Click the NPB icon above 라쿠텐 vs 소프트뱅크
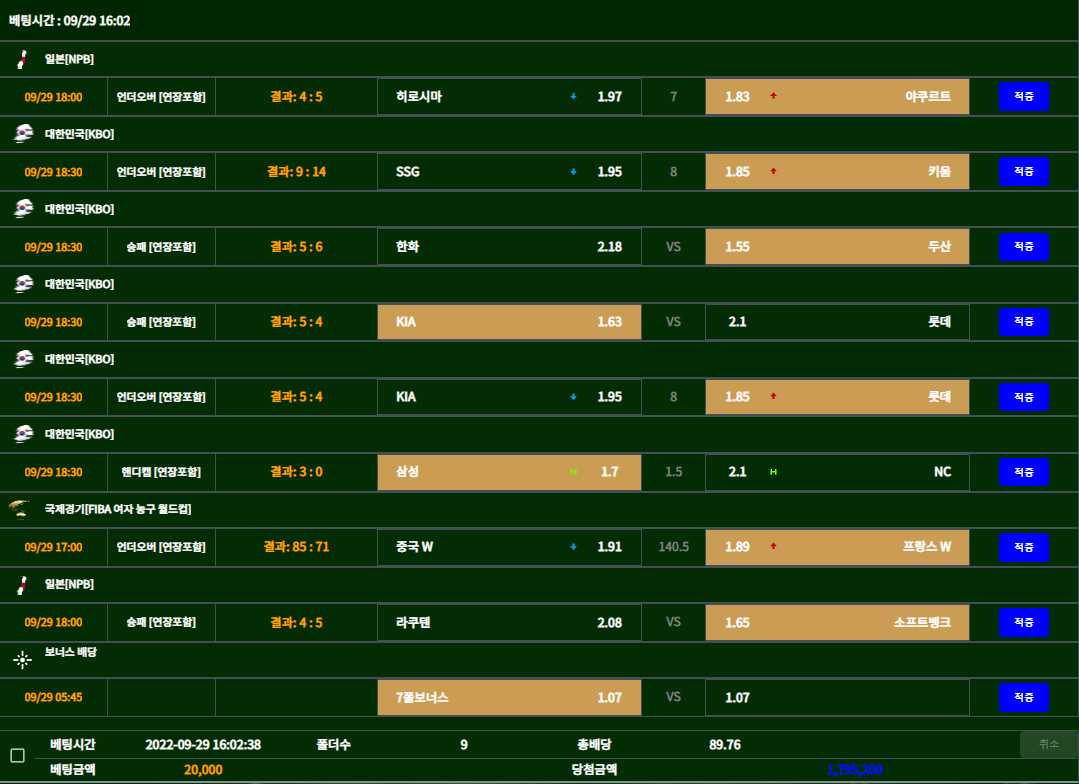This screenshot has width=1079, height=784. (22, 584)
